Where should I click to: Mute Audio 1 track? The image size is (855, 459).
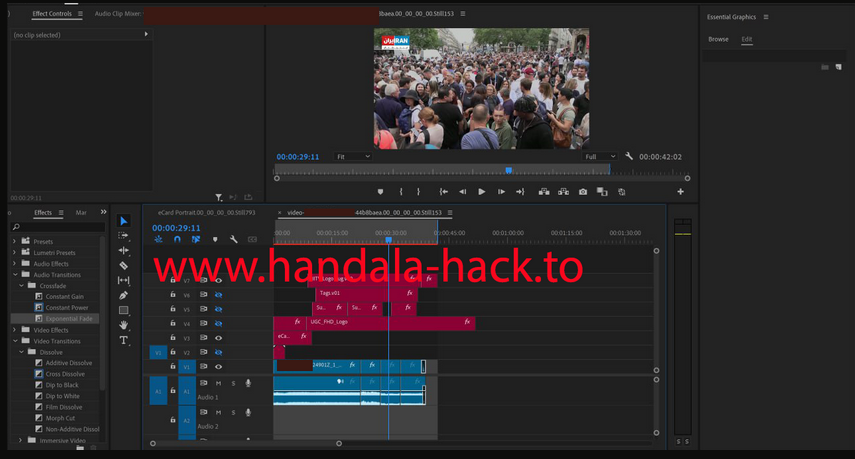(x=218, y=383)
